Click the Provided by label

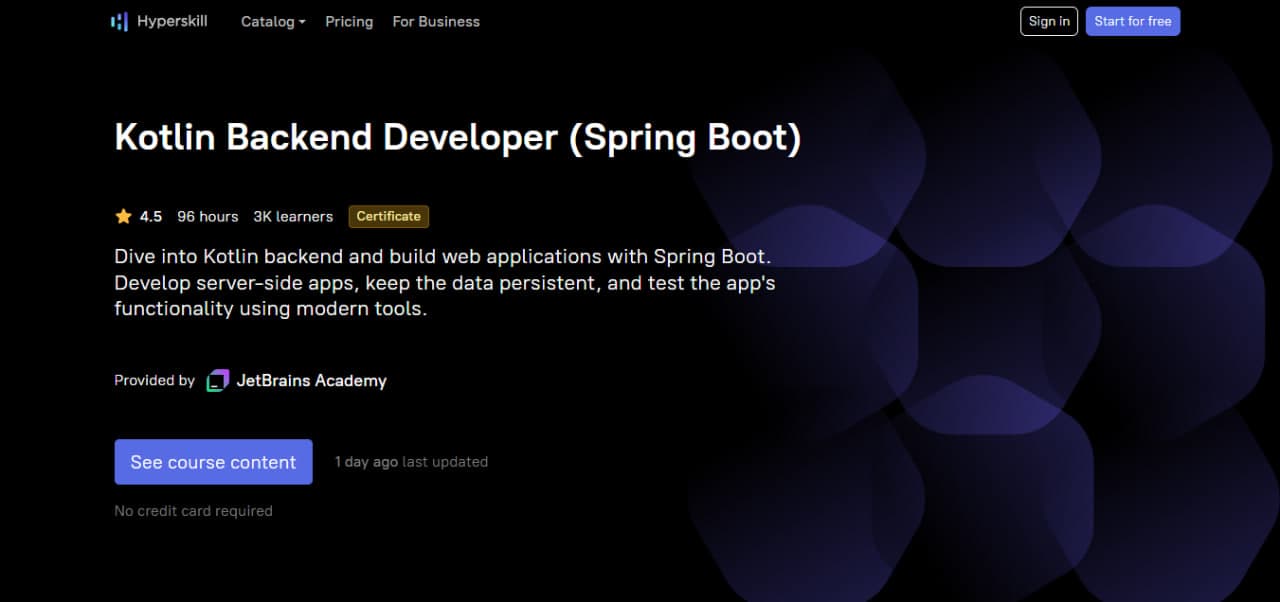(154, 380)
